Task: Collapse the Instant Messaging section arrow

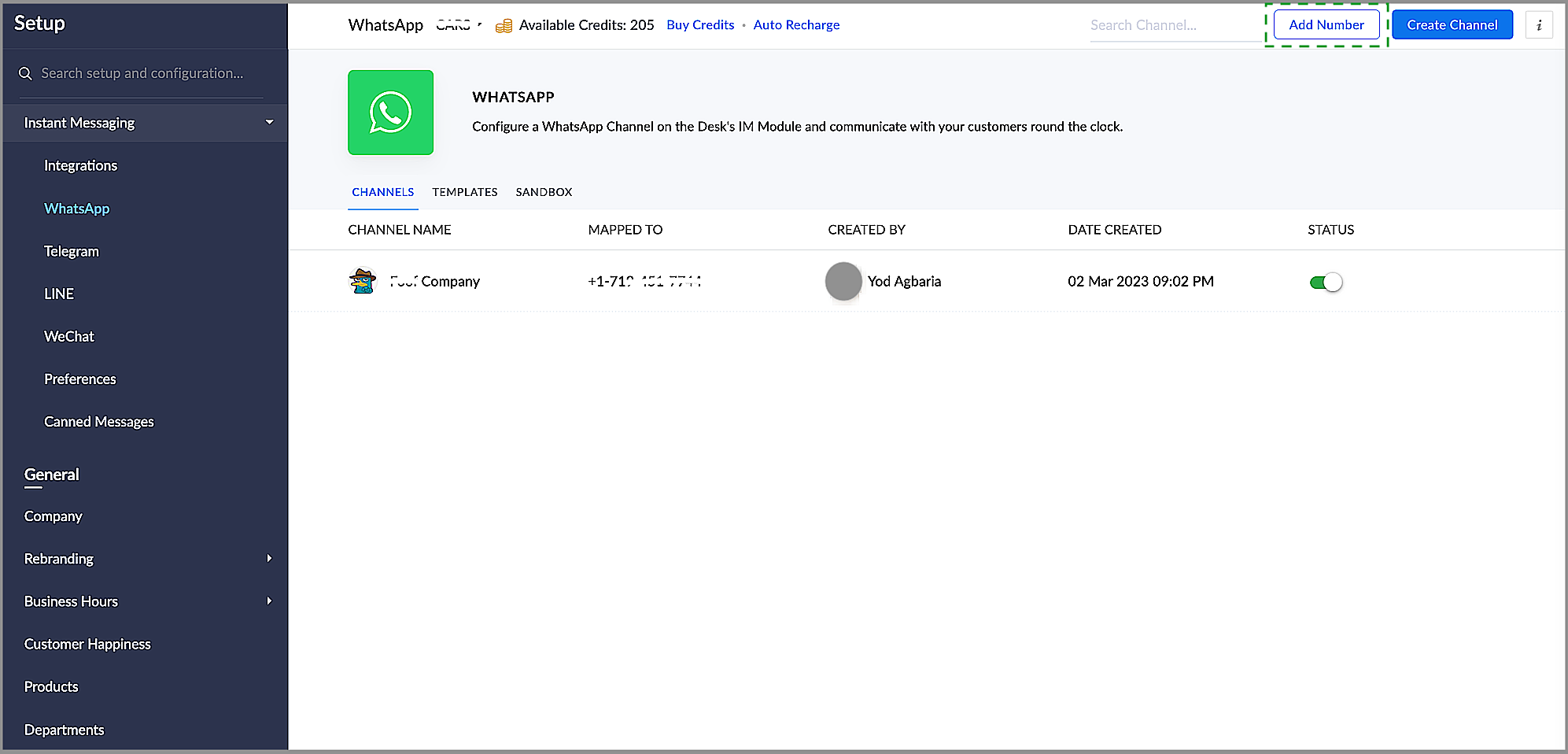Action: pos(269,122)
